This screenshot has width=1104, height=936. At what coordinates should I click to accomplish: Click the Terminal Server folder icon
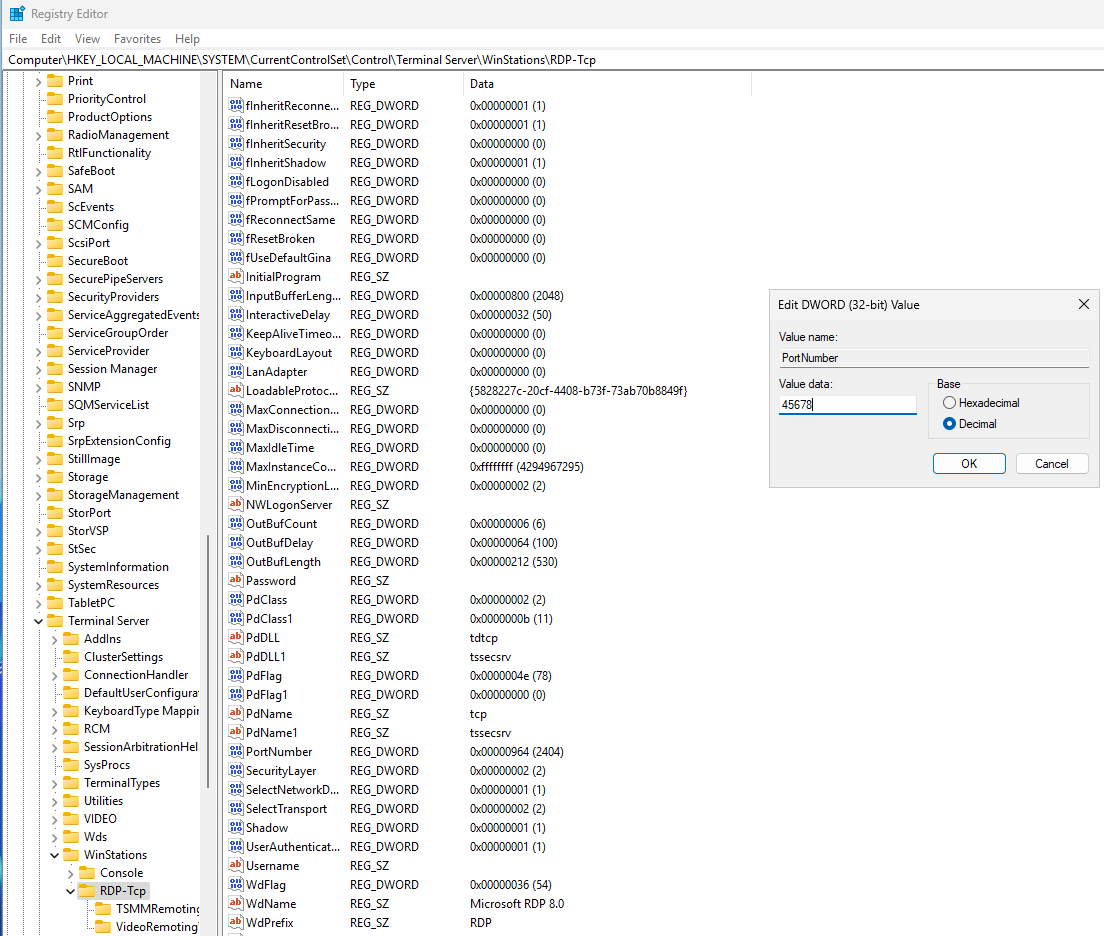tap(56, 621)
